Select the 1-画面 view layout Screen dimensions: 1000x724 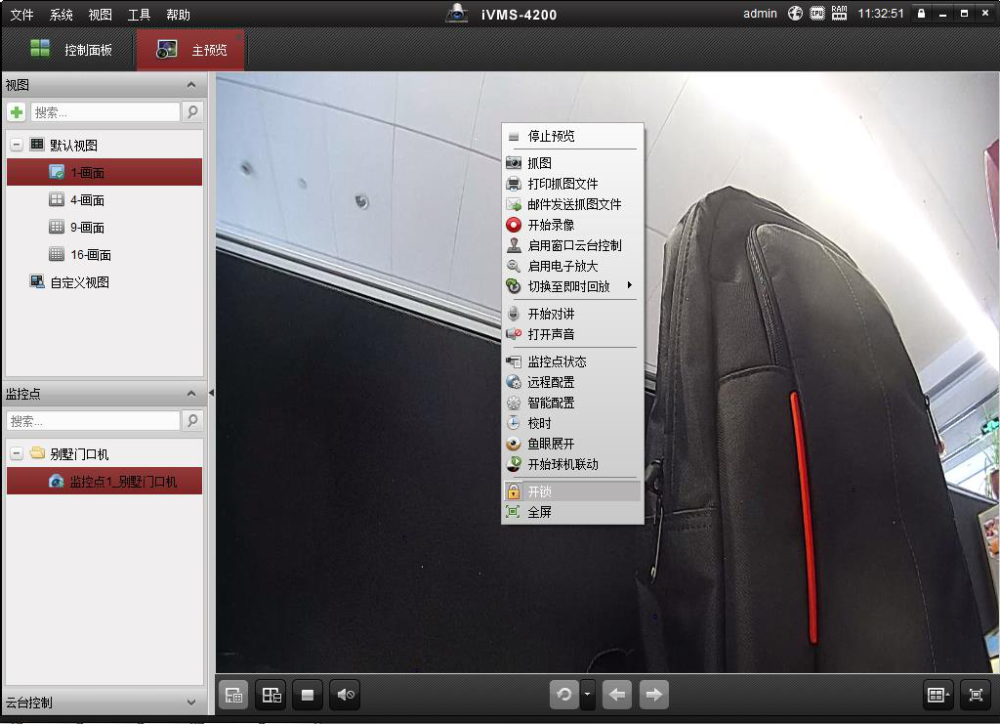pos(105,172)
